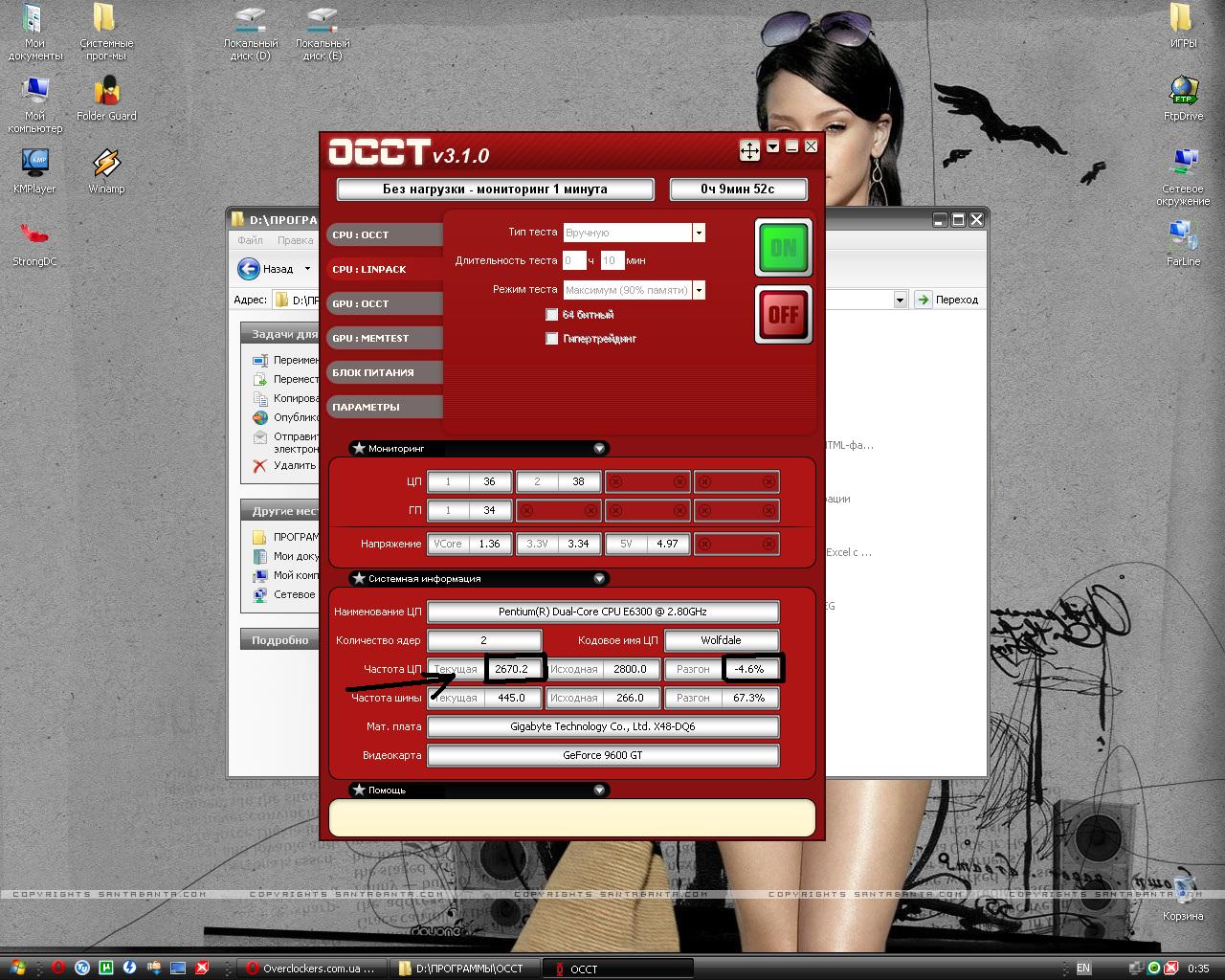
Task: Open the Системные прог-мы folder icon
Action: coord(106,31)
